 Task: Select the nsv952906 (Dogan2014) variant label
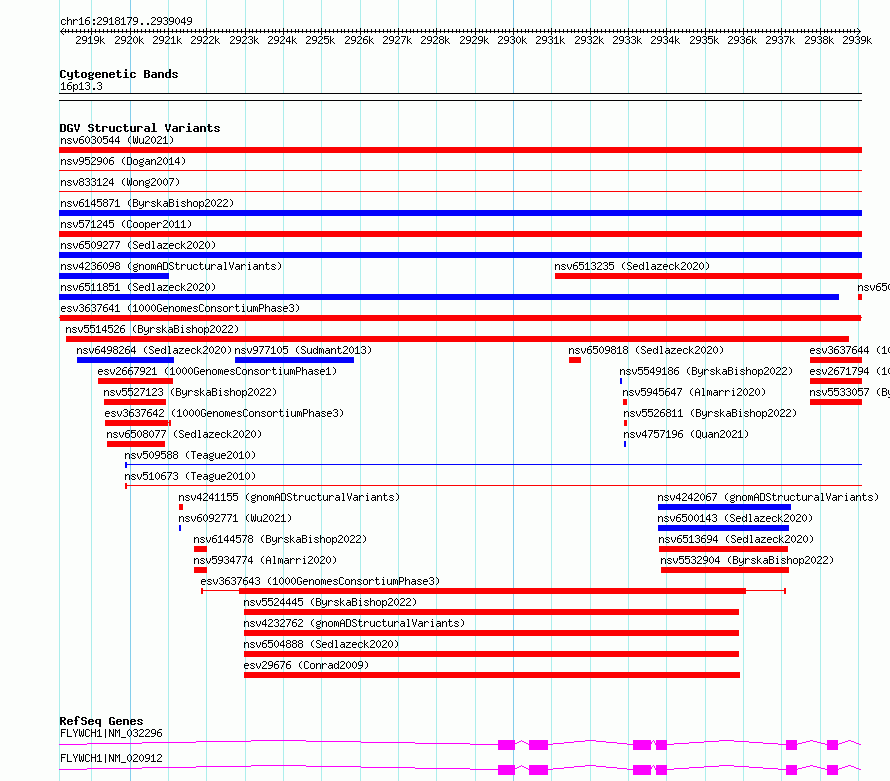click(x=123, y=161)
